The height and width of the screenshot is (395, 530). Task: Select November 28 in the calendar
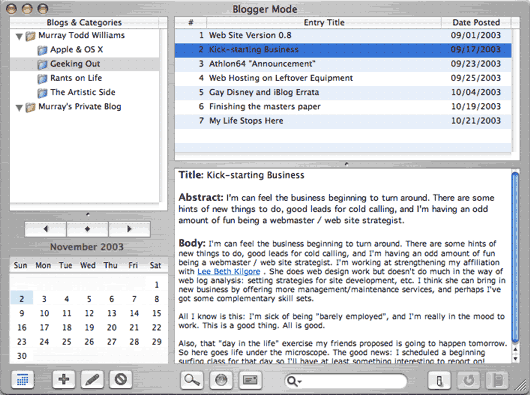pyautogui.click(x=134, y=342)
